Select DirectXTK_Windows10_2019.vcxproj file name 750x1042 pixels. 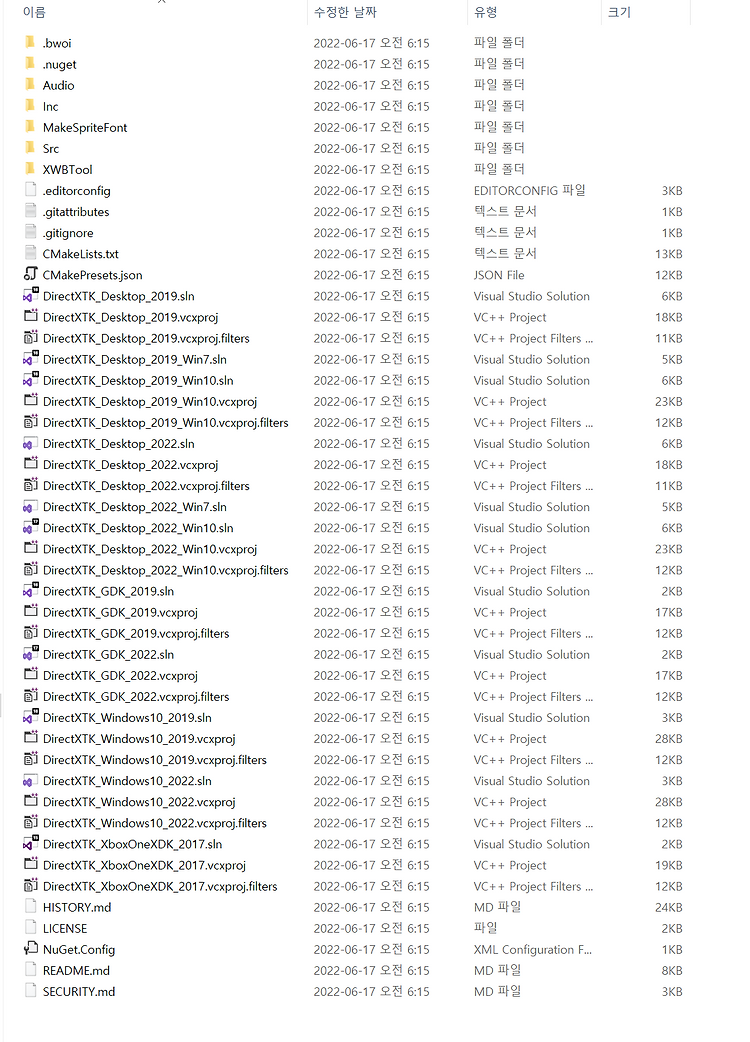(x=139, y=738)
